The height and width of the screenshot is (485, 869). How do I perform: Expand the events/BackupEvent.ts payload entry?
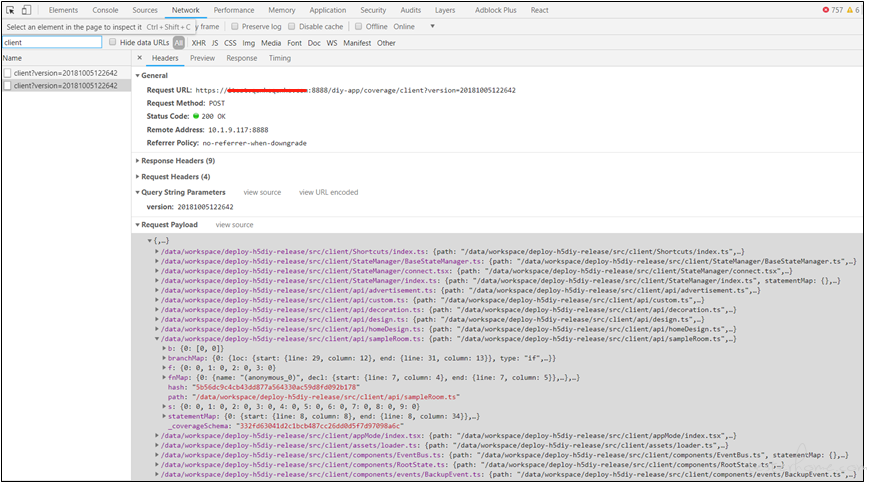coord(157,474)
